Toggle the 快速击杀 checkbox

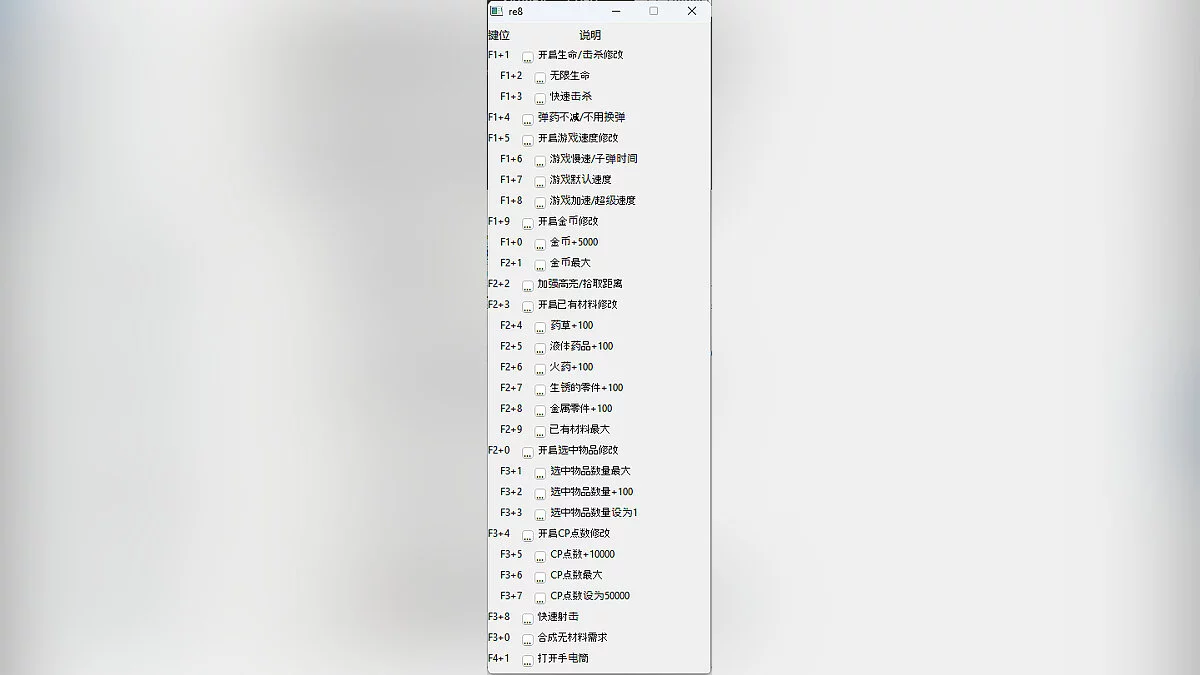click(540, 98)
